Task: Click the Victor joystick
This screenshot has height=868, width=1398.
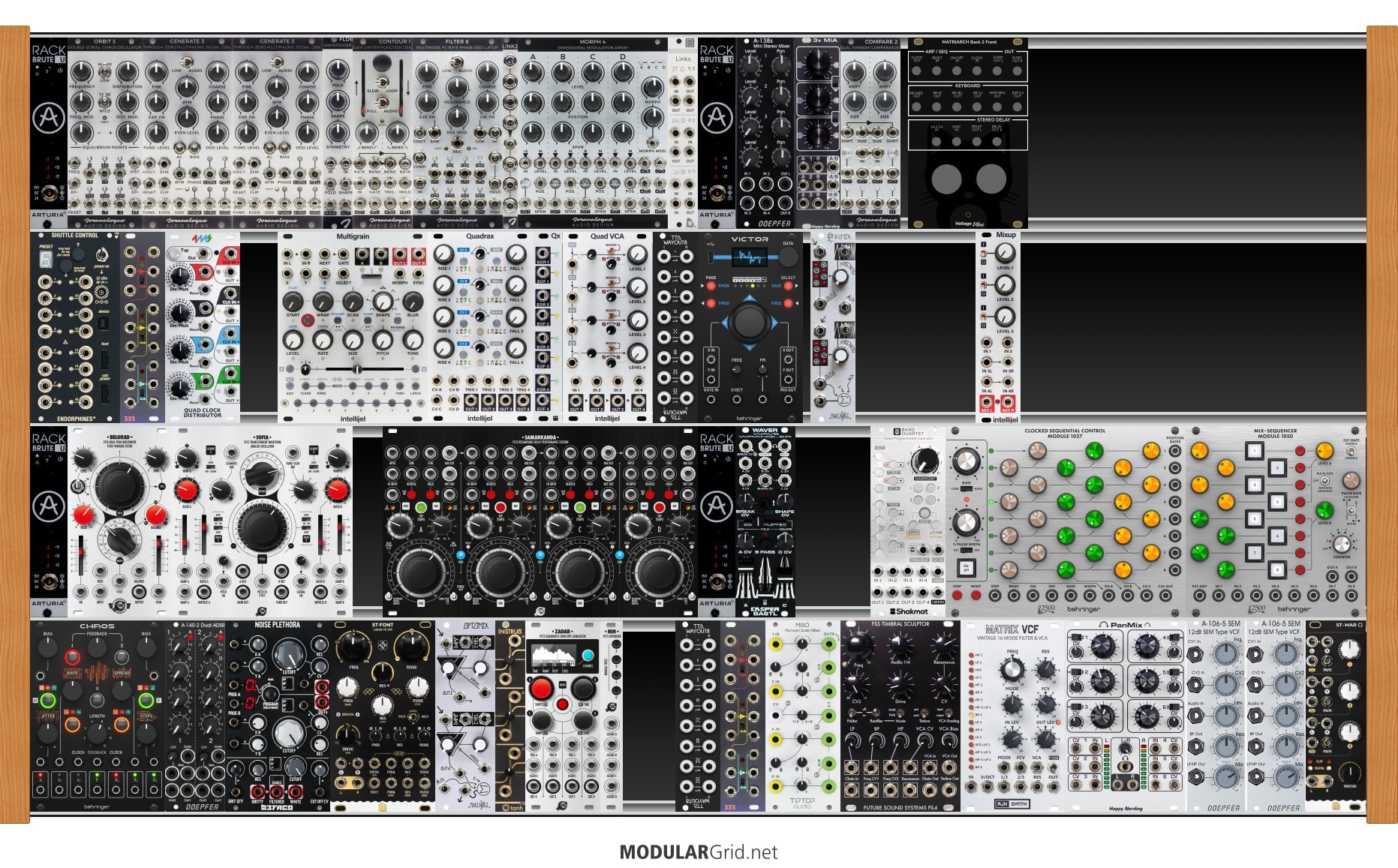Action: (749, 322)
